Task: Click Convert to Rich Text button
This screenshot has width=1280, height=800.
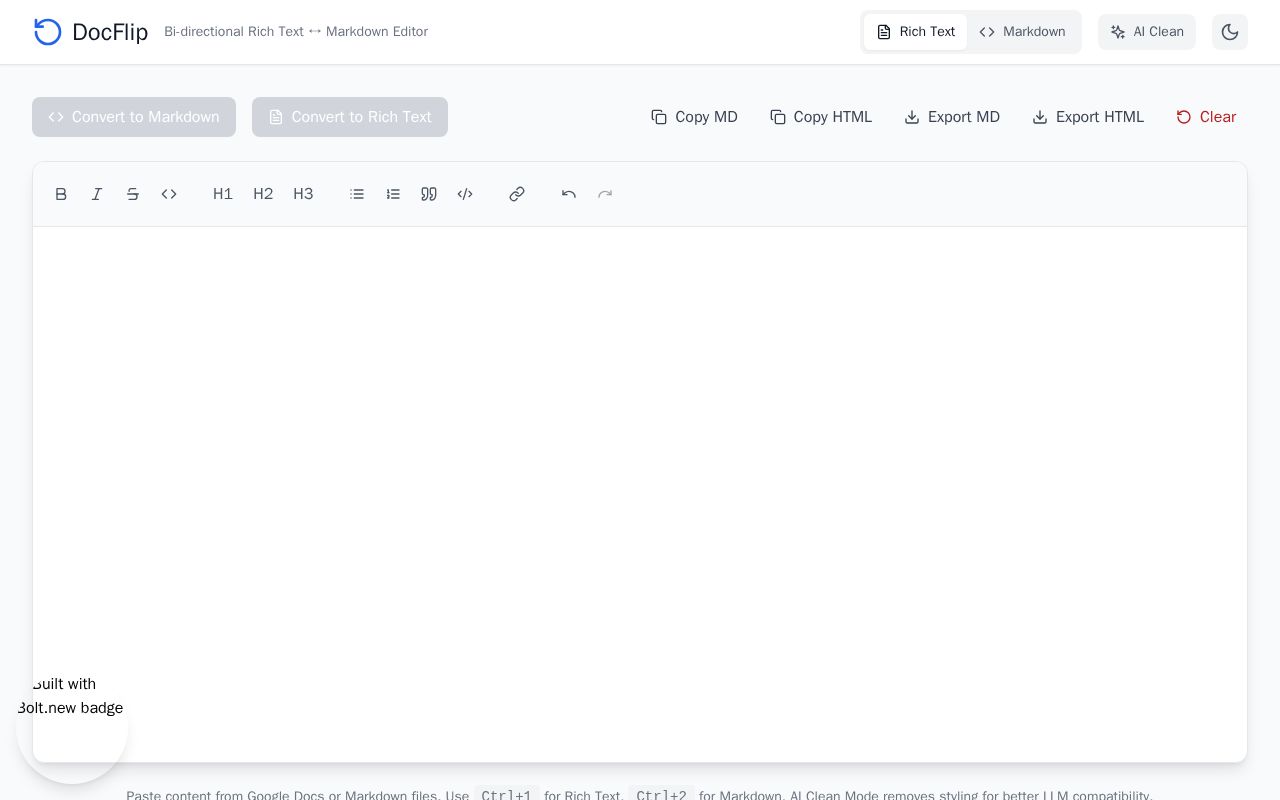Action: click(350, 117)
